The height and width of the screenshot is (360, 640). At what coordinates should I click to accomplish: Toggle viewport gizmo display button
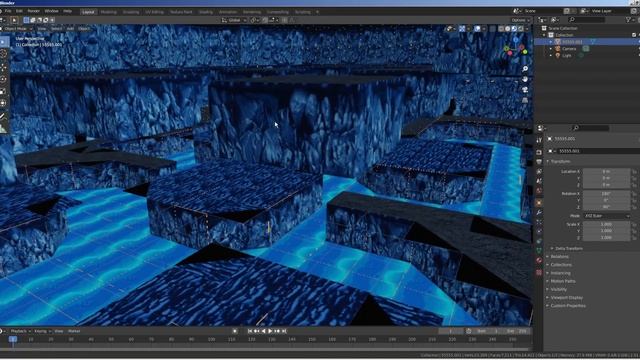click(x=462, y=29)
